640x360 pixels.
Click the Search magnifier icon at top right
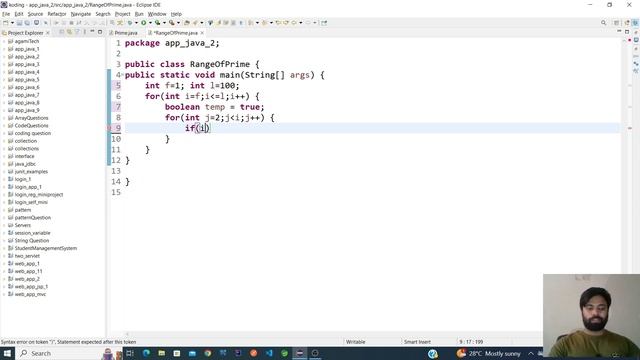pyautogui.click(x=603, y=23)
